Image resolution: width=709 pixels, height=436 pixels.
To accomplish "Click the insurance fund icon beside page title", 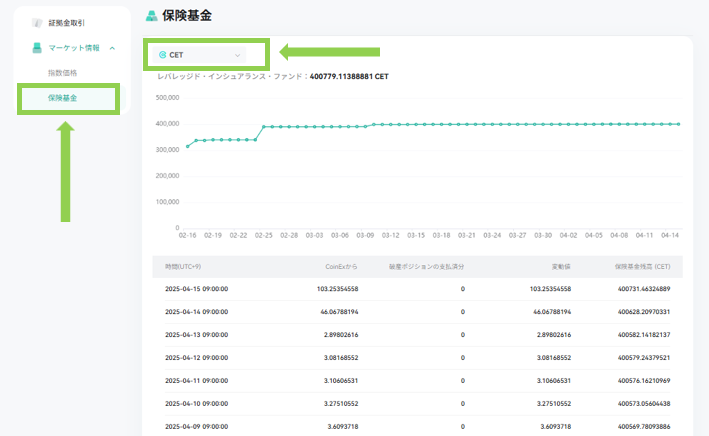I will point(151,16).
